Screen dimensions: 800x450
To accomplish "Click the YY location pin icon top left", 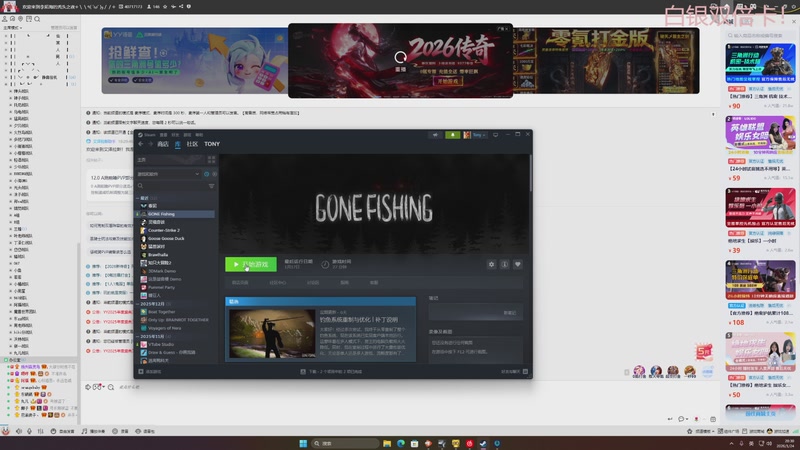I will point(21,19).
